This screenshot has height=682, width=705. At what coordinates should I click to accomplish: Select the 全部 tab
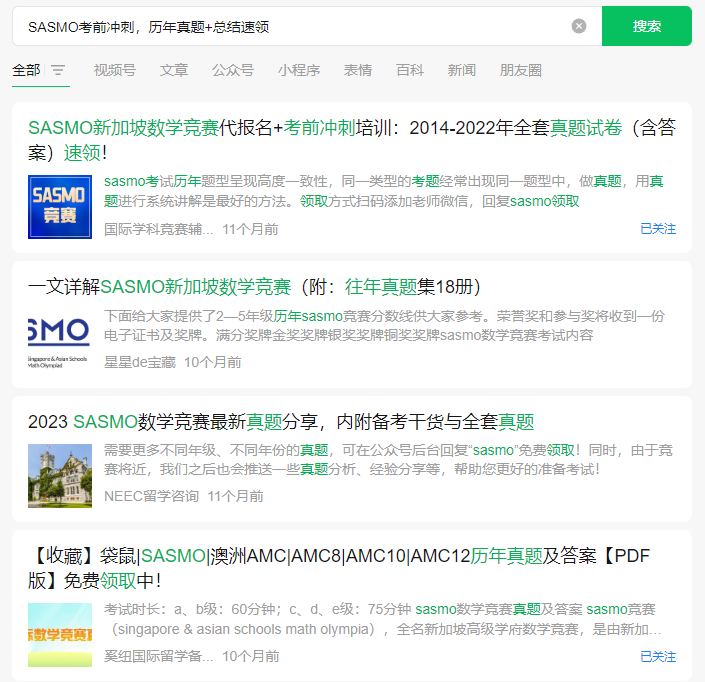coord(26,70)
